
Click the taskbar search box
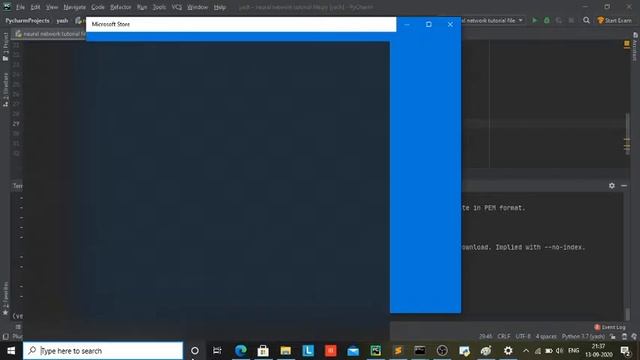[103, 351]
